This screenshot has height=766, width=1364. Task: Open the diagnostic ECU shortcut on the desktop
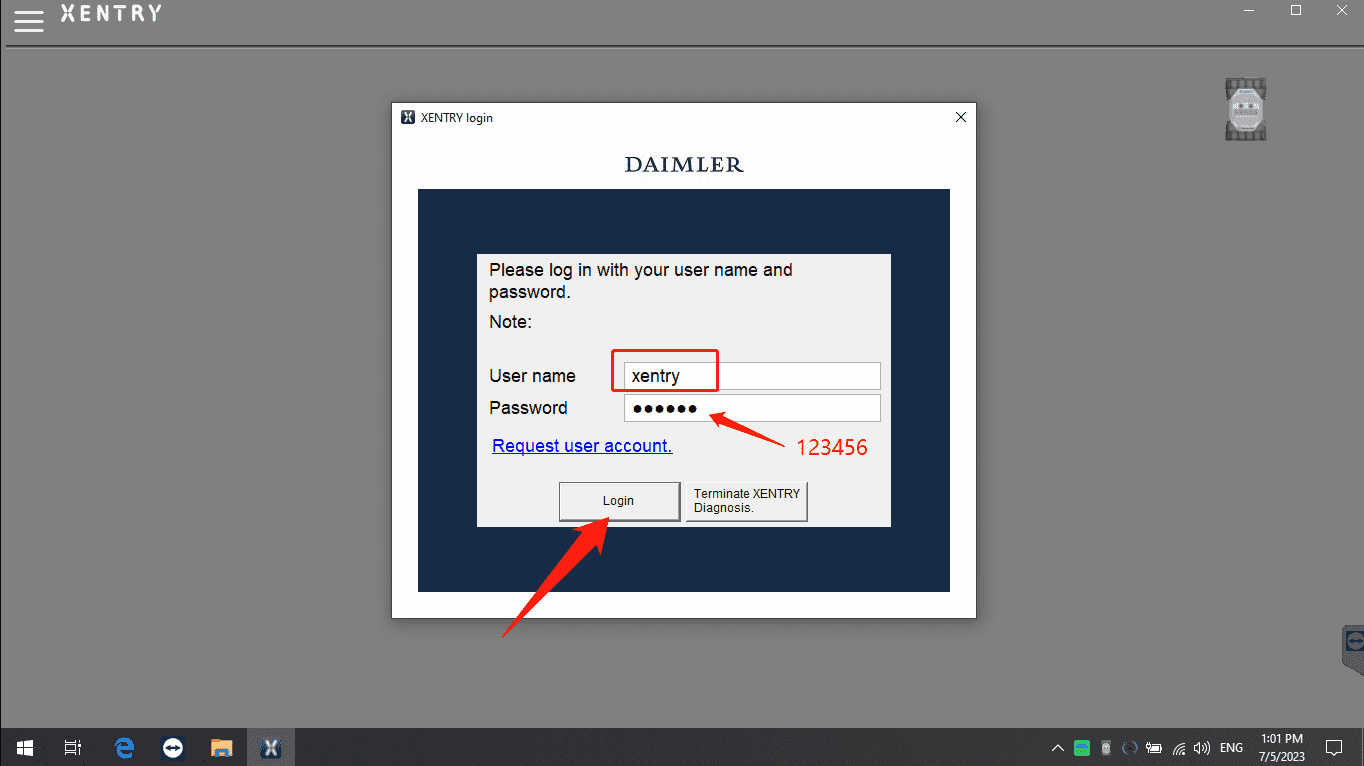(1244, 109)
